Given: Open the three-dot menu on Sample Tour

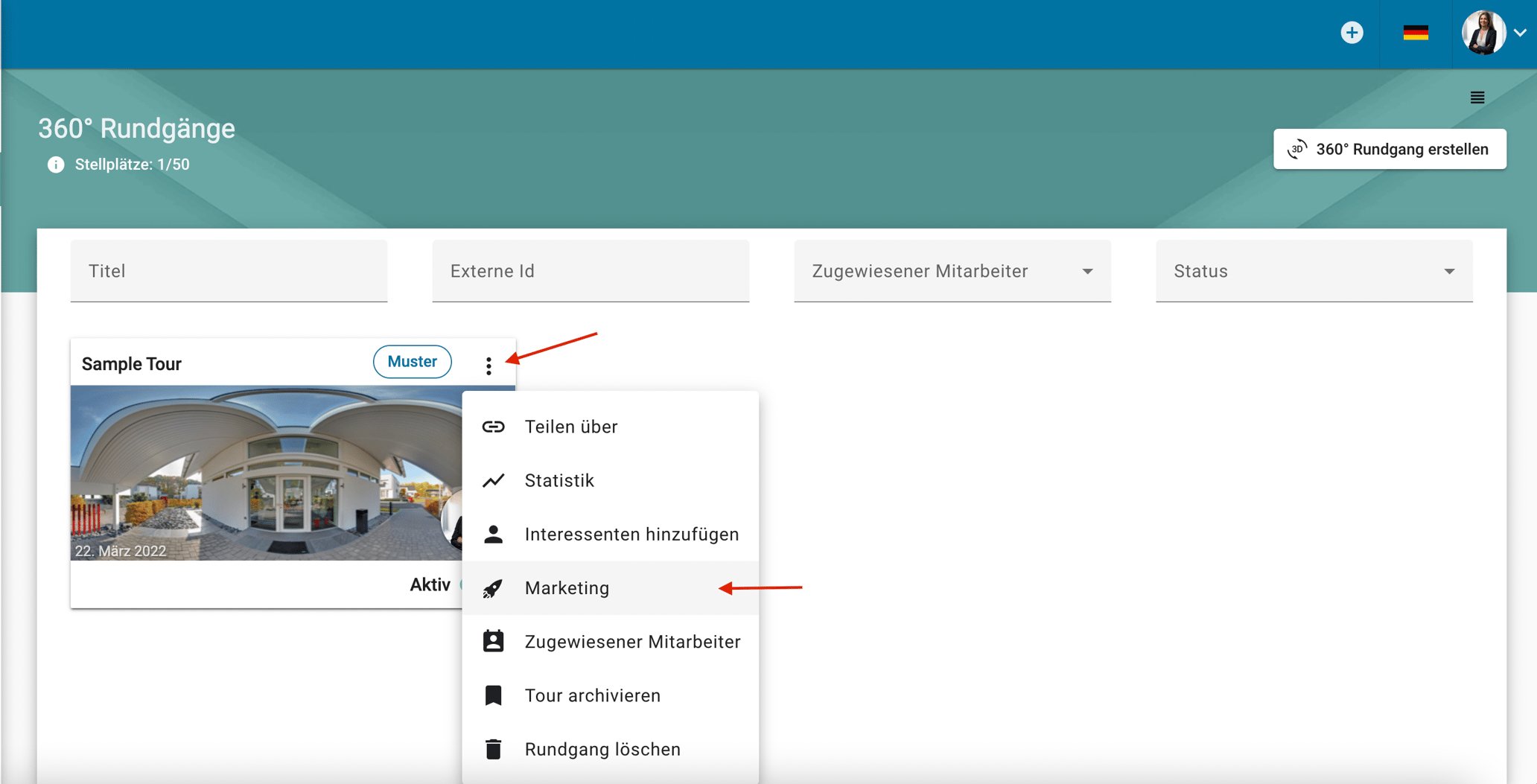Looking at the screenshot, I should pos(489,366).
